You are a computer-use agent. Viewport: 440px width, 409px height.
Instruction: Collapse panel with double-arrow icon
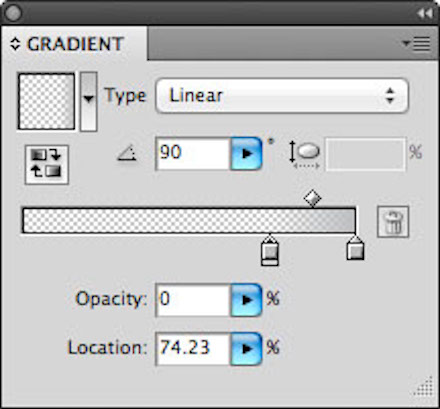425,14
